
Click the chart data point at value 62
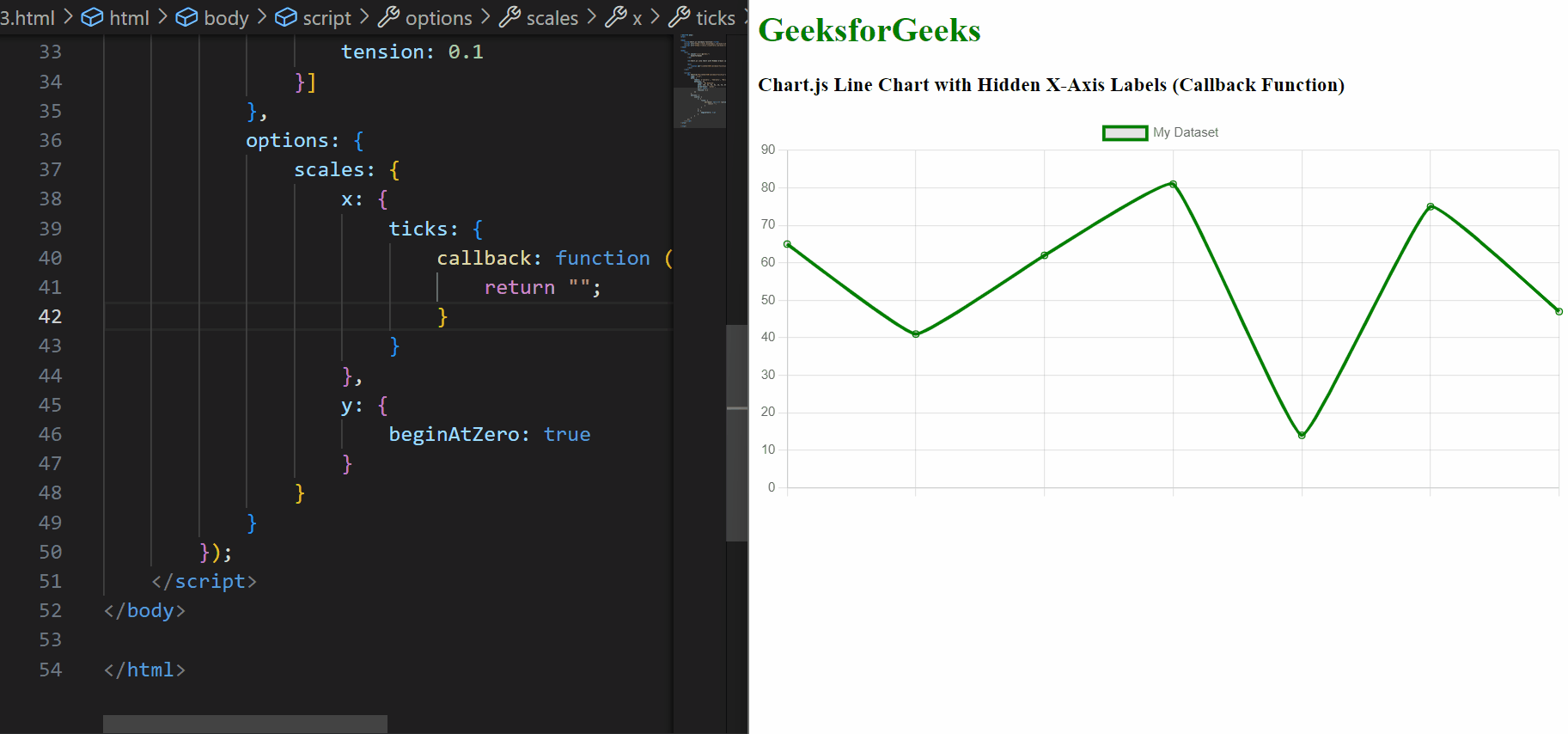pos(1044,255)
